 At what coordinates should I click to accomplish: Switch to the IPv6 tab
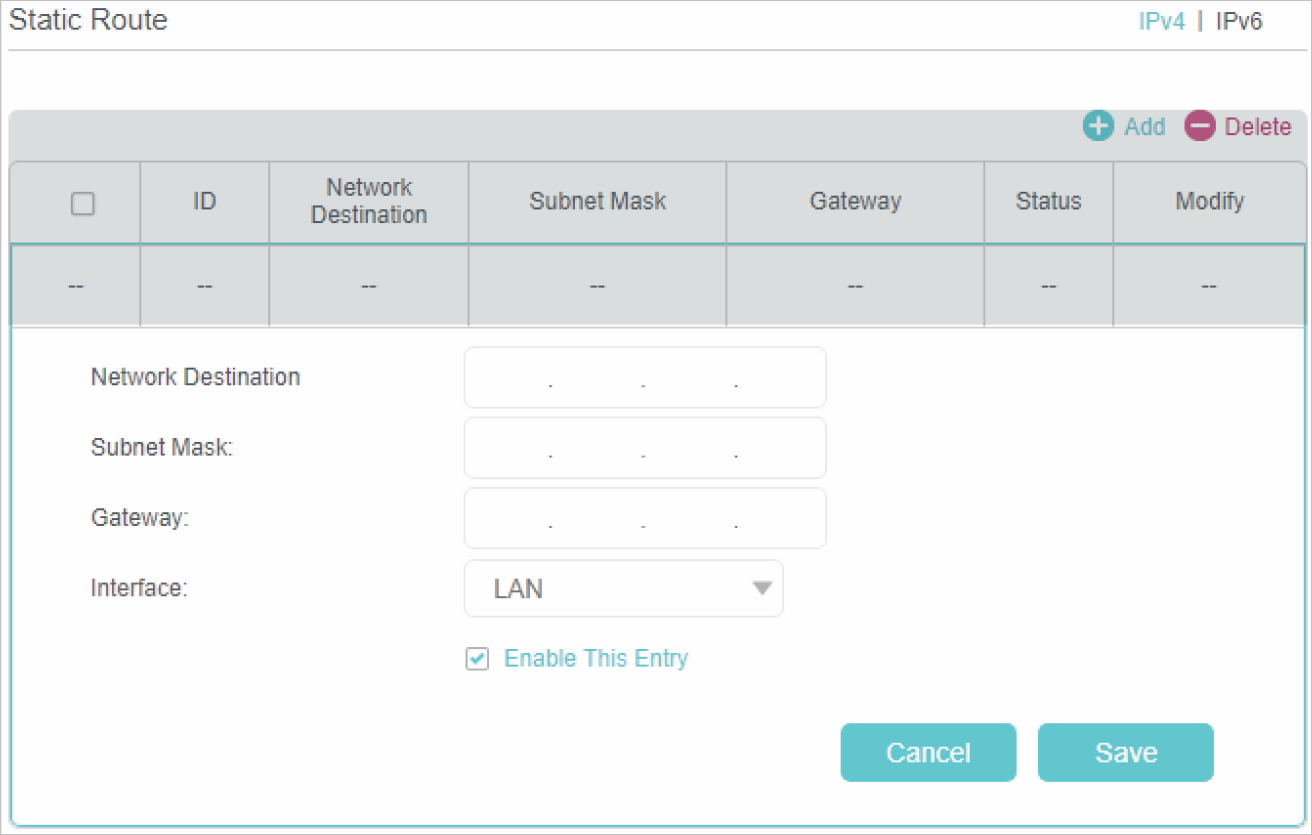(x=1238, y=22)
